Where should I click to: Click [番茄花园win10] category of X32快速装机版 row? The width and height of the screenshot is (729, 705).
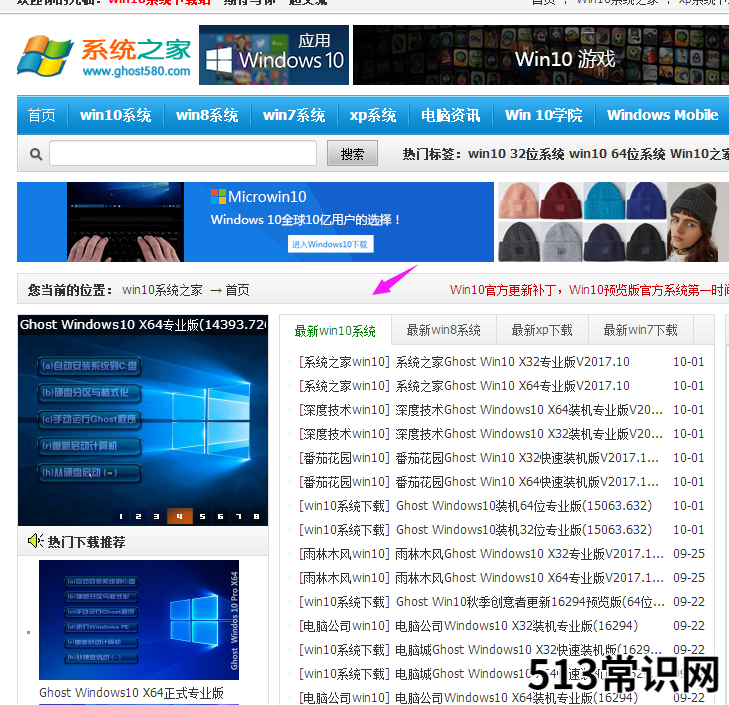click(345, 458)
